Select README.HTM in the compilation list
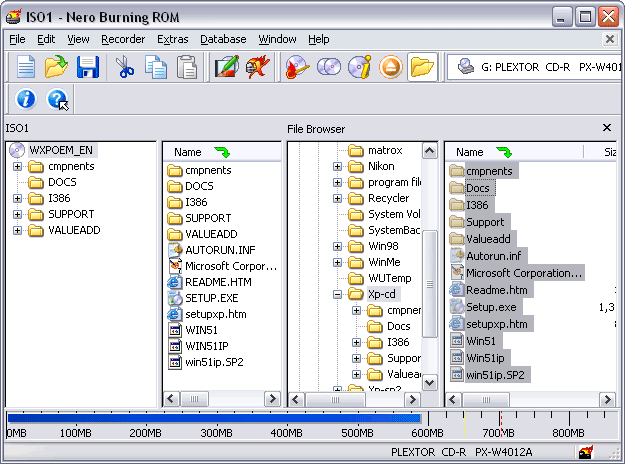The image size is (625, 464). [218, 282]
